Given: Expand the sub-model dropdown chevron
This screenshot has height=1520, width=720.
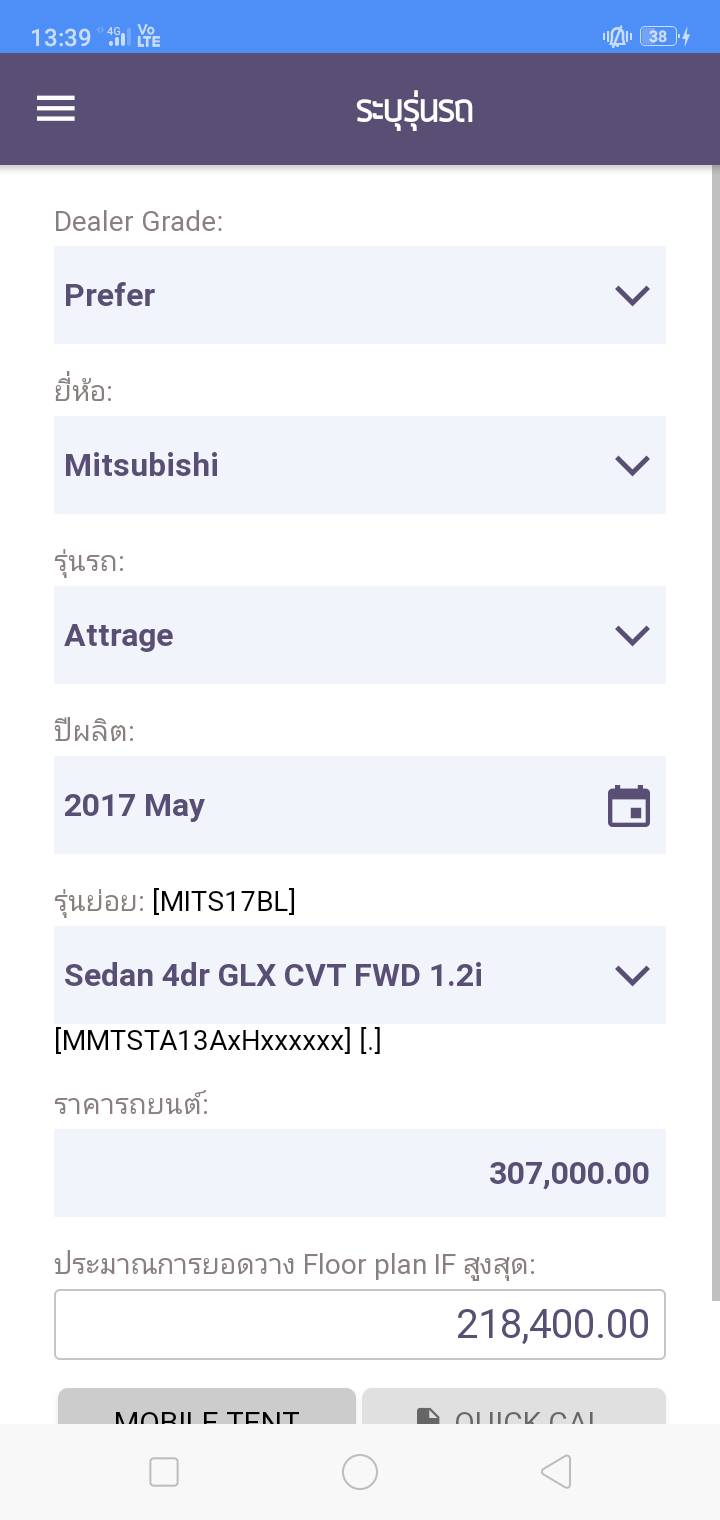Looking at the screenshot, I should click(632, 975).
